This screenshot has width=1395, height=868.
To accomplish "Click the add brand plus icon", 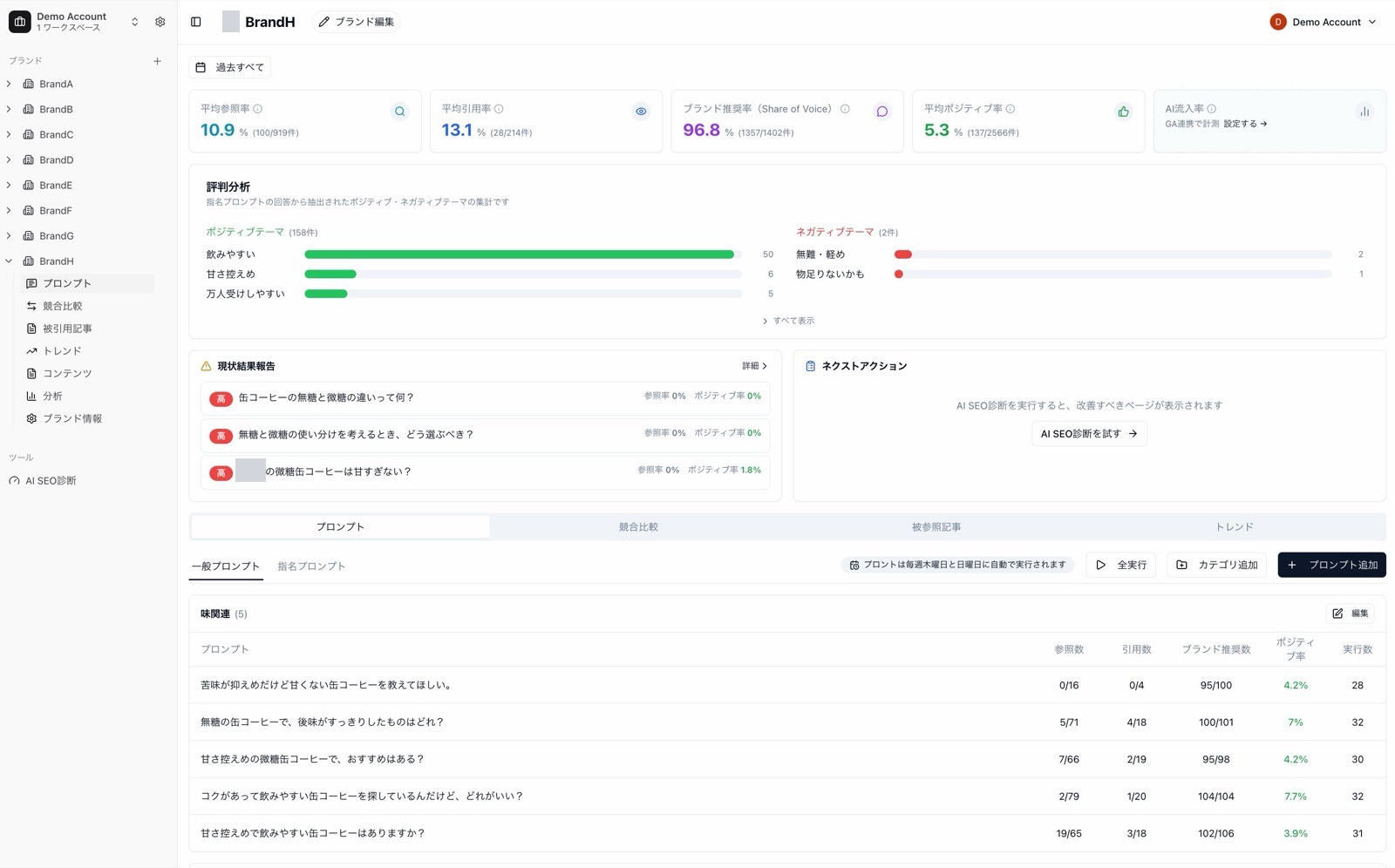I will 157,61.
